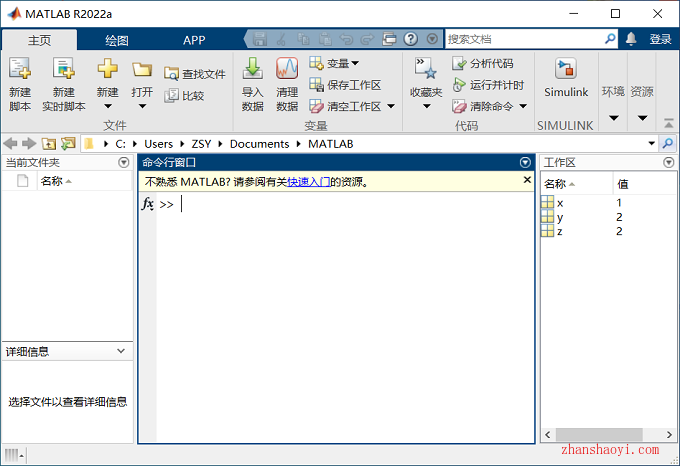Click Users in the path bar
Viewport: 680px width, 466px height.
(x=158, y=144)
